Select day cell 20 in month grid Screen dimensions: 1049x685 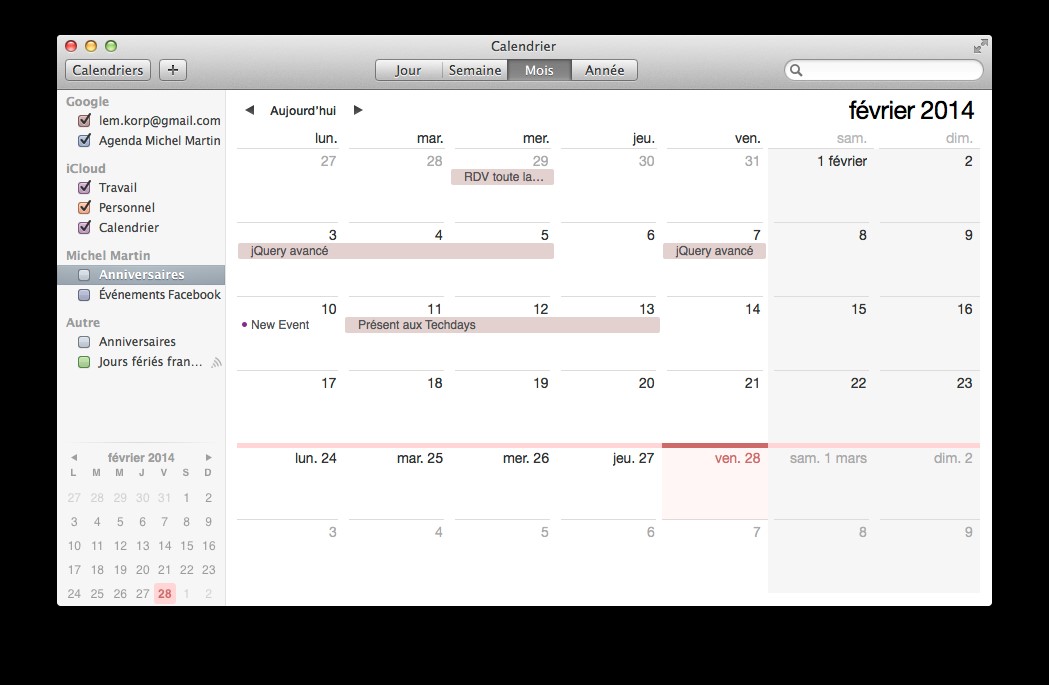[x=608, y=407]
